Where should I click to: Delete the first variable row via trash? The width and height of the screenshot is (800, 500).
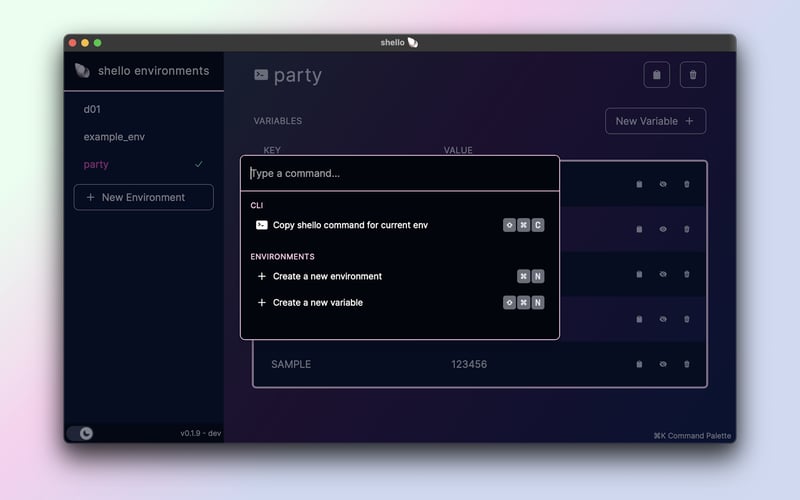coord(687,184)
